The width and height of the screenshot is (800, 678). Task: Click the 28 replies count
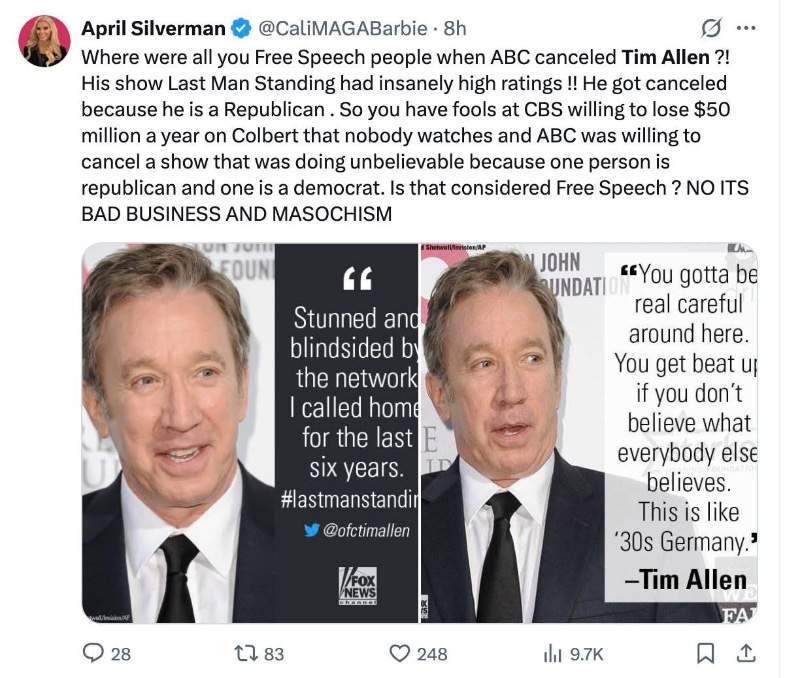(121, 654)
